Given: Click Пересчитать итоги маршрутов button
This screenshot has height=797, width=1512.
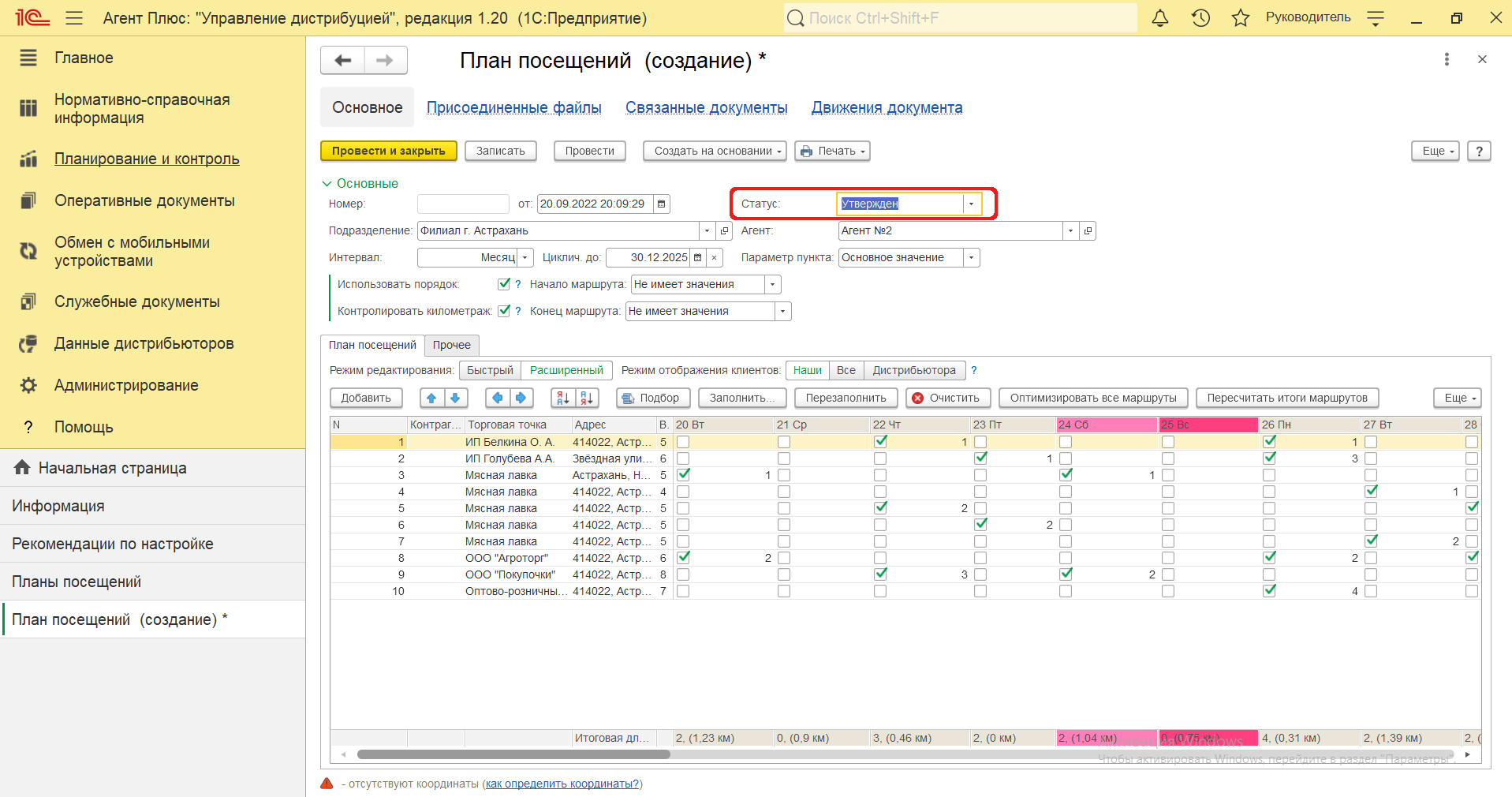Looking at the screenshot, I should 1287,398.
